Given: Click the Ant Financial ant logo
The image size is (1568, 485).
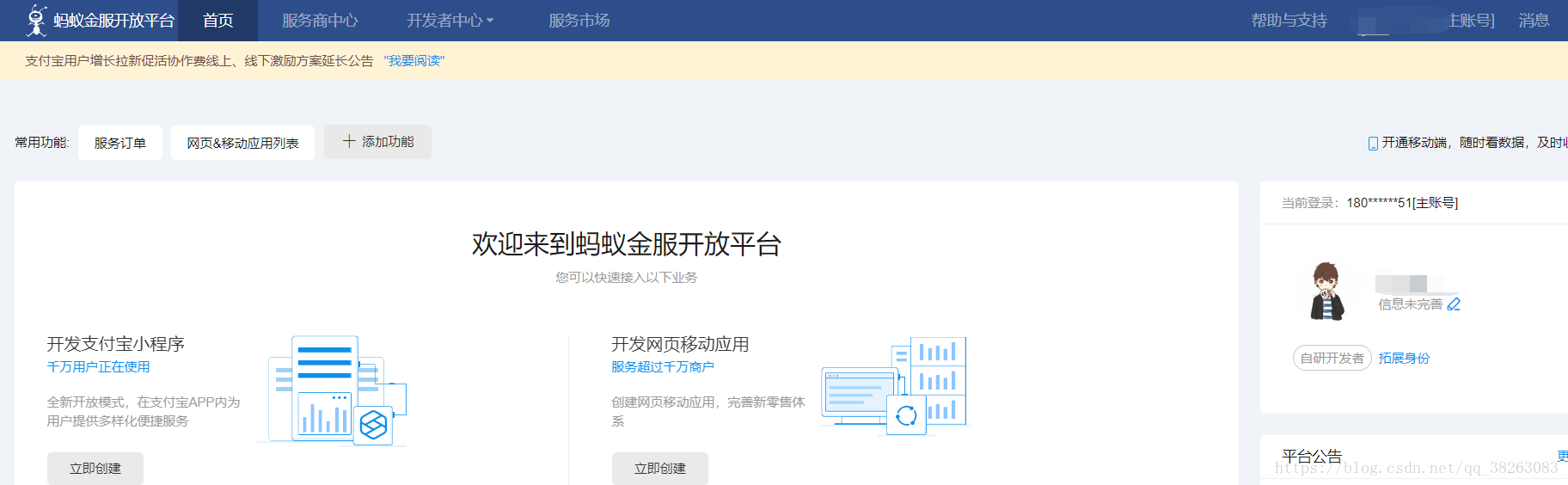Looking at the screenshot, I should point(36,20).
